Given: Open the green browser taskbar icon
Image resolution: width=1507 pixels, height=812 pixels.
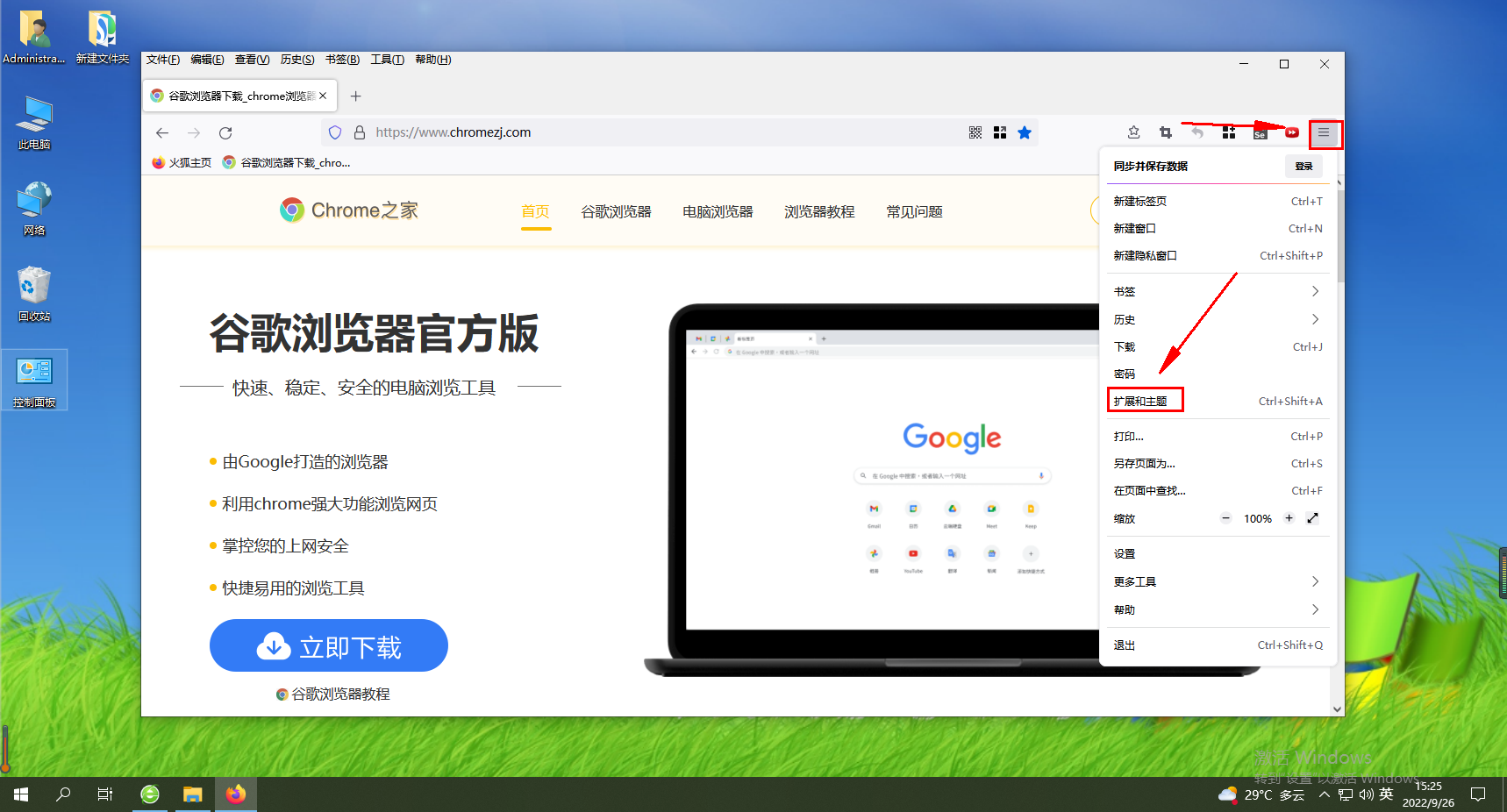Looking at the screenshot, I should click(150, 794).
